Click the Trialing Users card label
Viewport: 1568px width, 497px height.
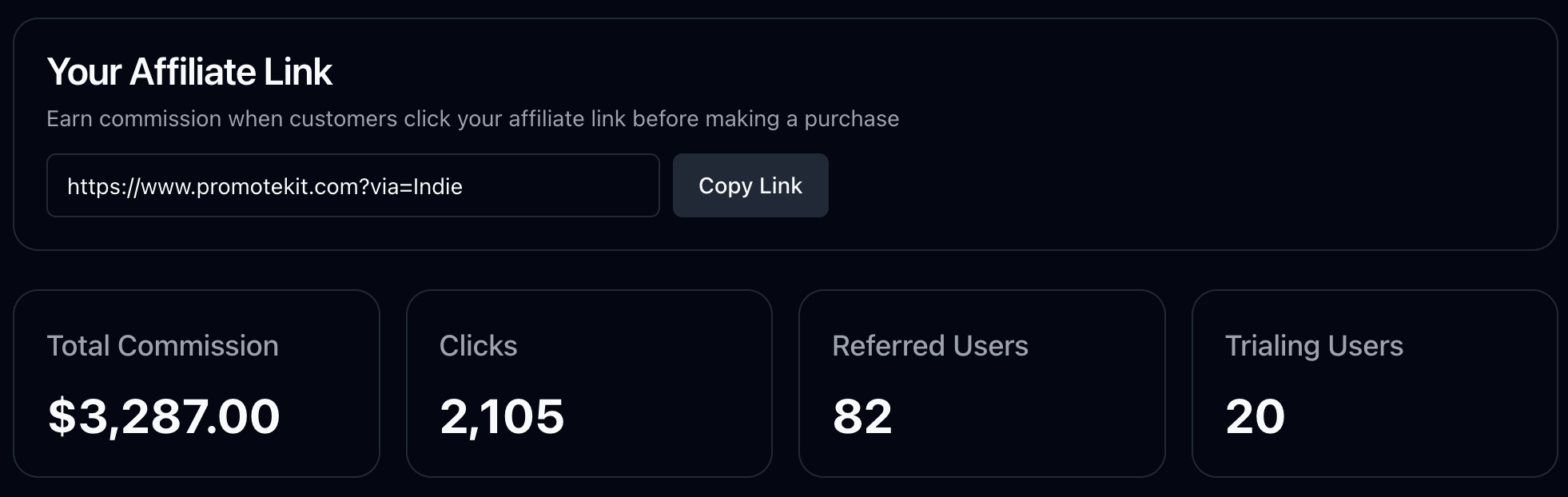coord(1313,346)
